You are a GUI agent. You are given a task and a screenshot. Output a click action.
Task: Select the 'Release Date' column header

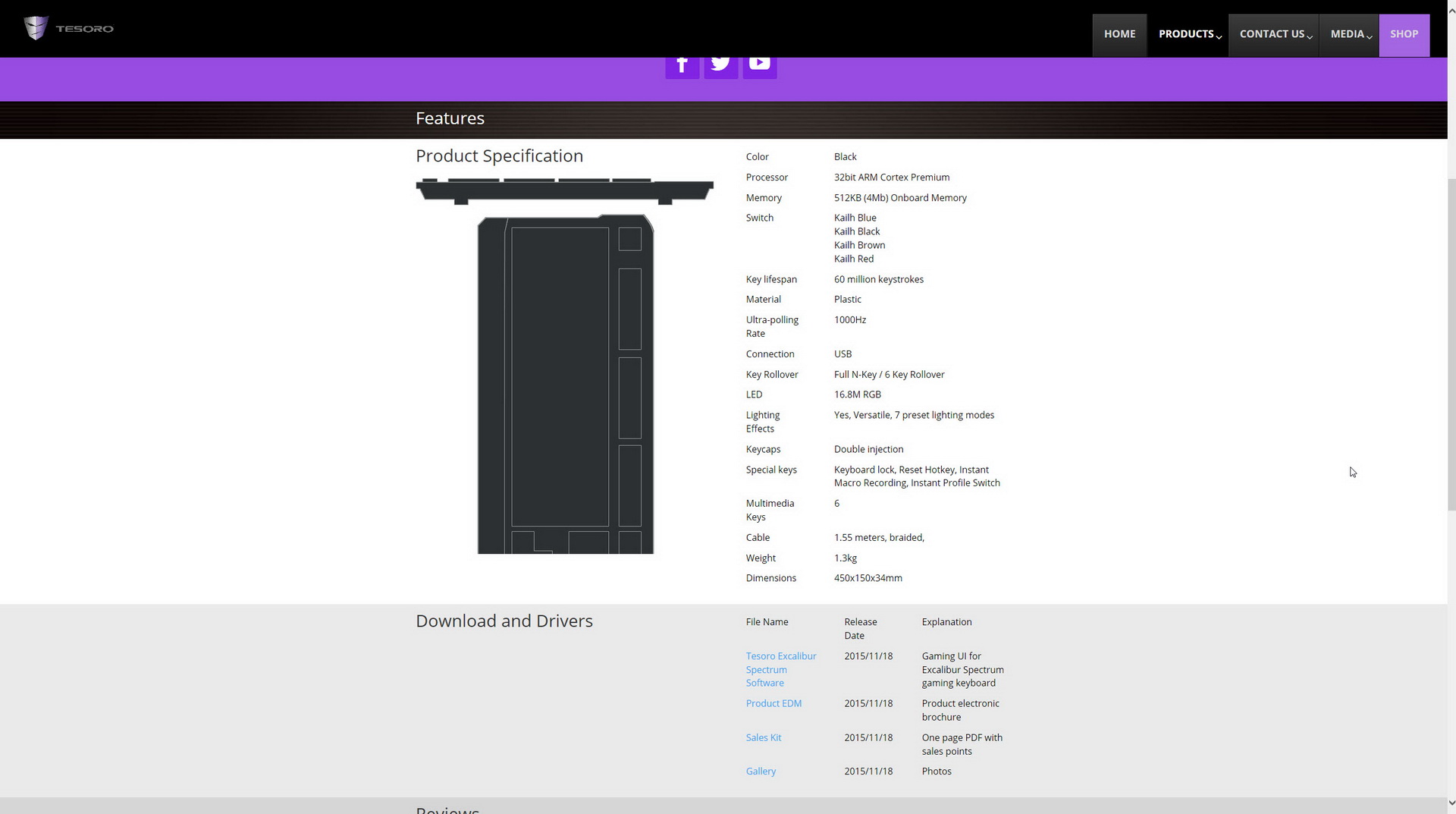(860, 628)
